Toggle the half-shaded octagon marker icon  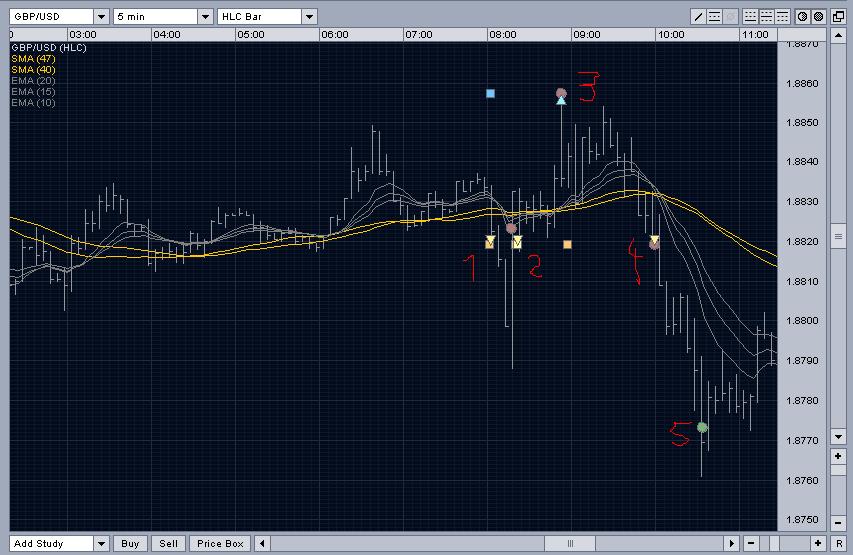click(802, 16)
